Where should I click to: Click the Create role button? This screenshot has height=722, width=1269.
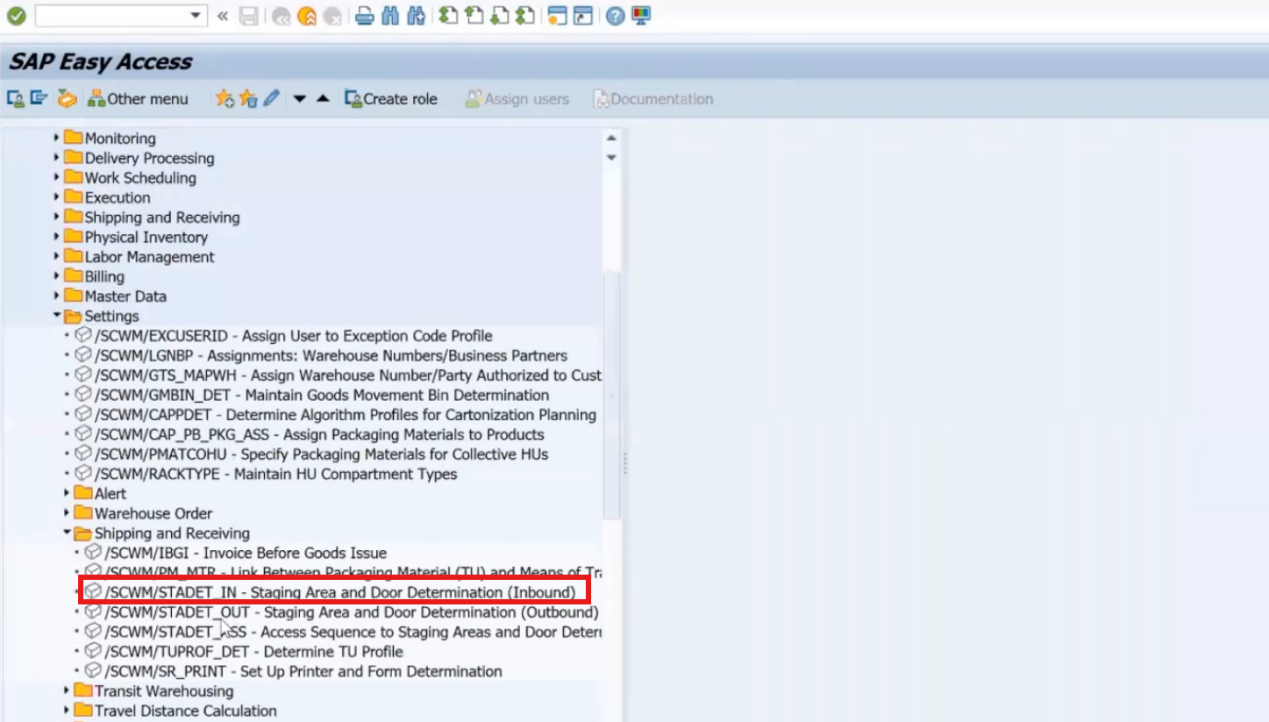pyautogui.click(x=391, y=98)
